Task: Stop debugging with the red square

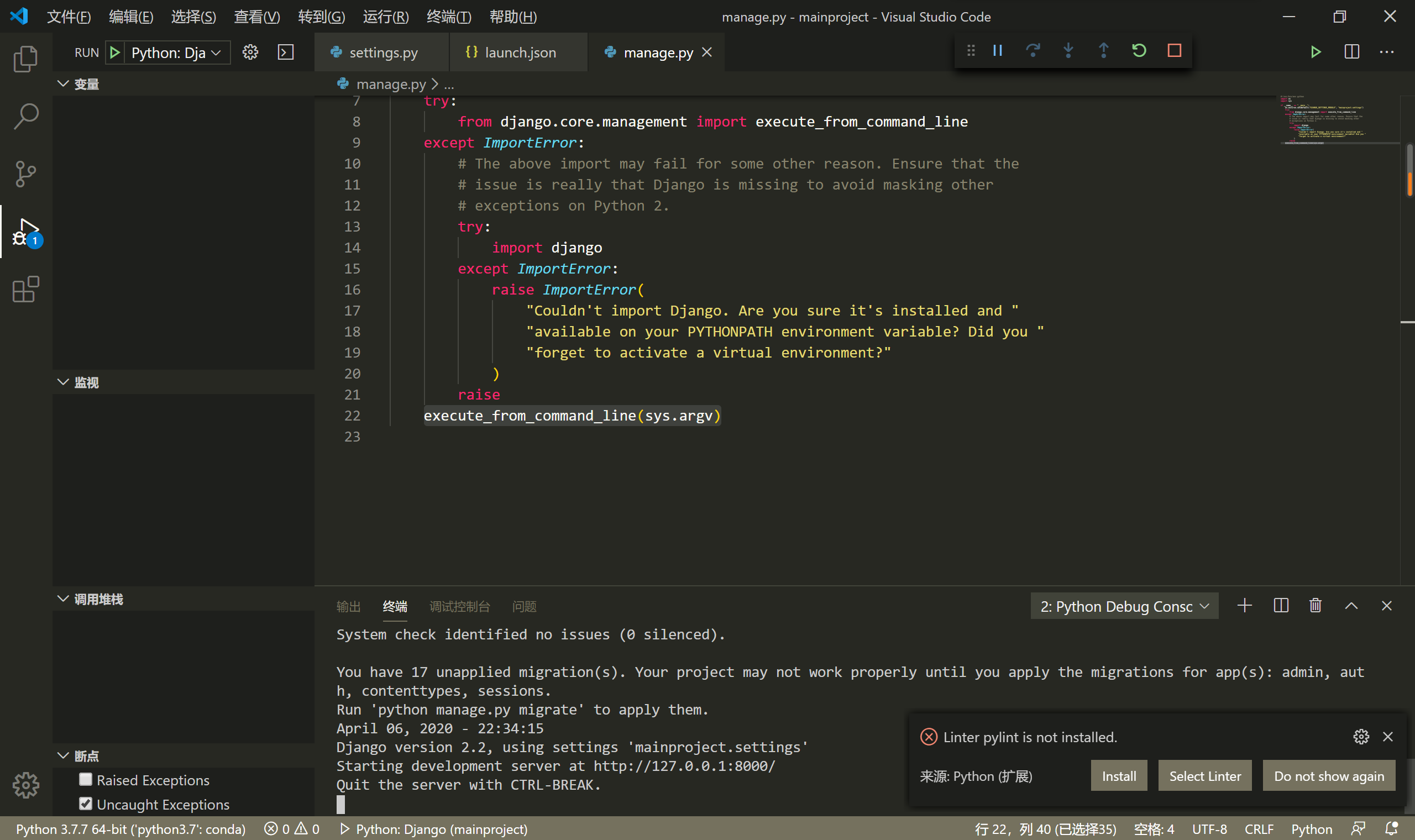Action: [1175, 51]
